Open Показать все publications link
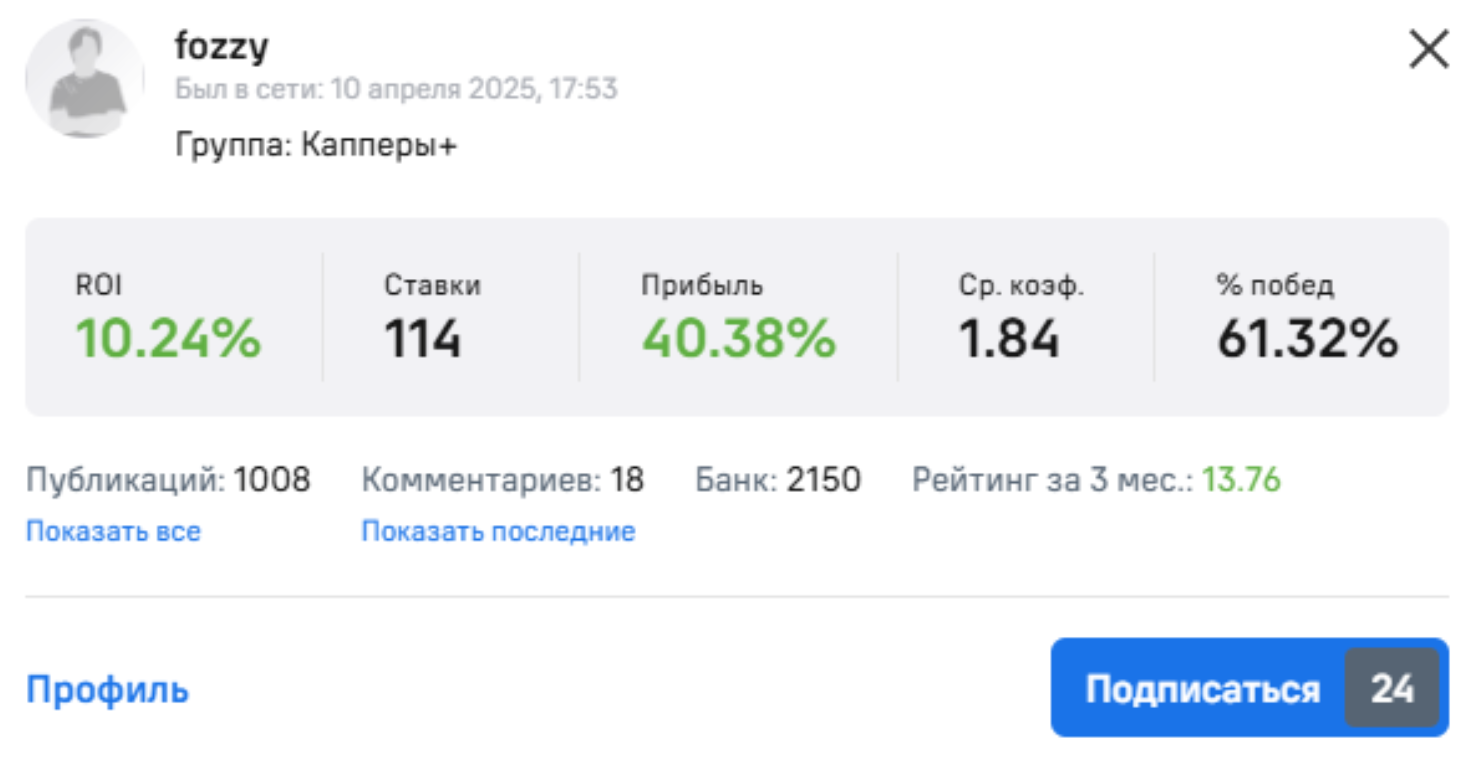Screen dimensions: 1482x765 point(113,531)
